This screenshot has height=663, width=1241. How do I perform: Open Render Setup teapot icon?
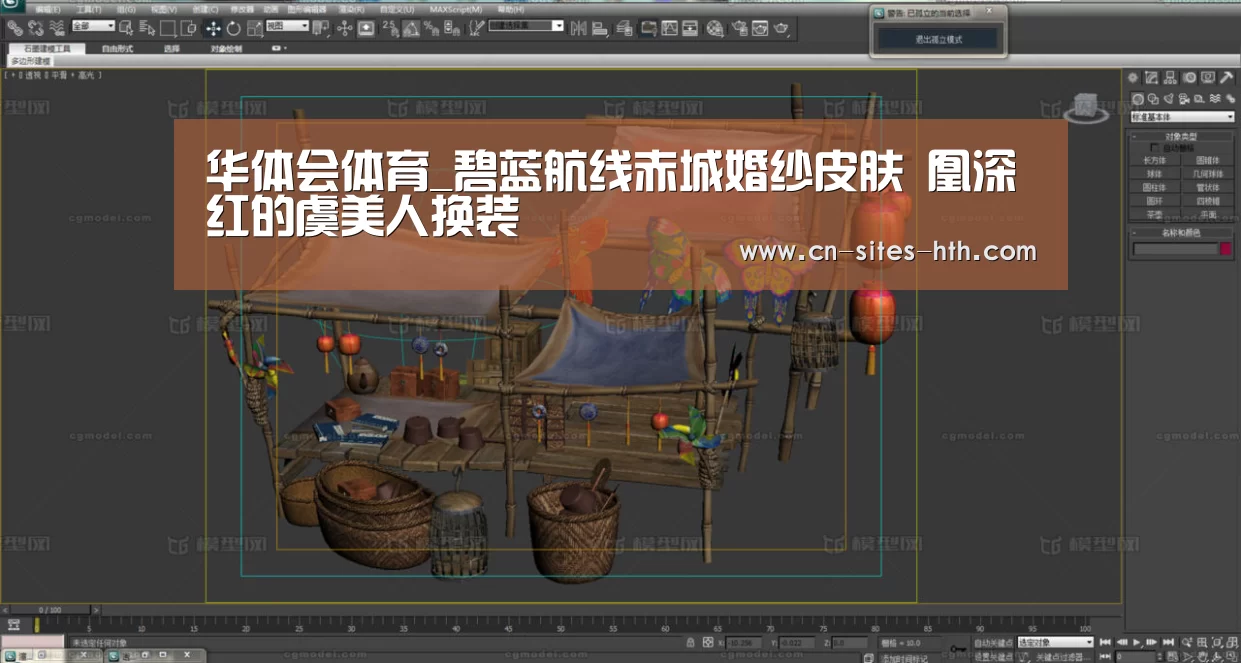739,28
